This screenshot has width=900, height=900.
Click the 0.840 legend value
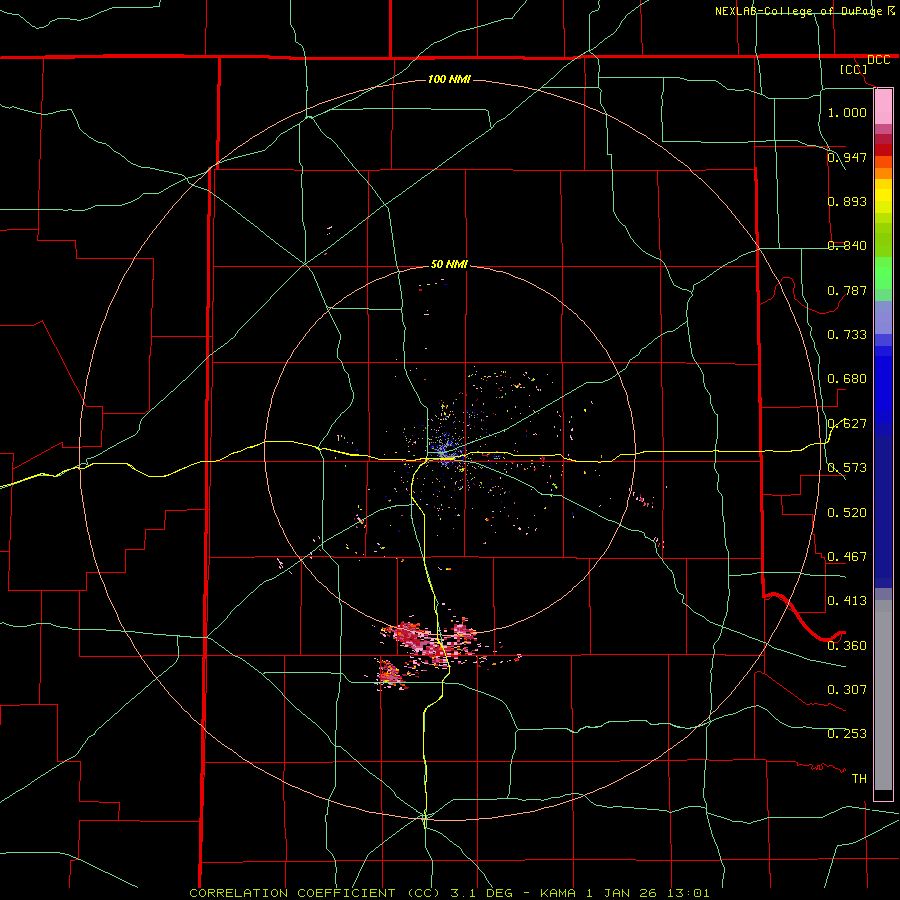pyautogui.click(x=847, y=246)
